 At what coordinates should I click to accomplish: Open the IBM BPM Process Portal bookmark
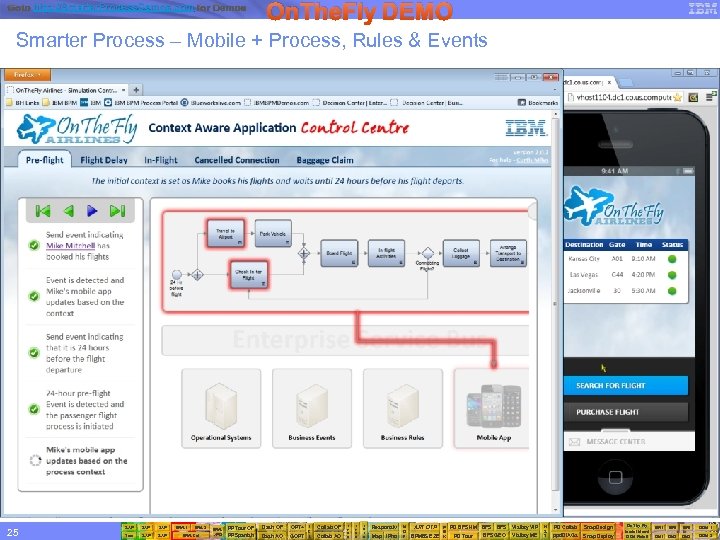[141, 103]
